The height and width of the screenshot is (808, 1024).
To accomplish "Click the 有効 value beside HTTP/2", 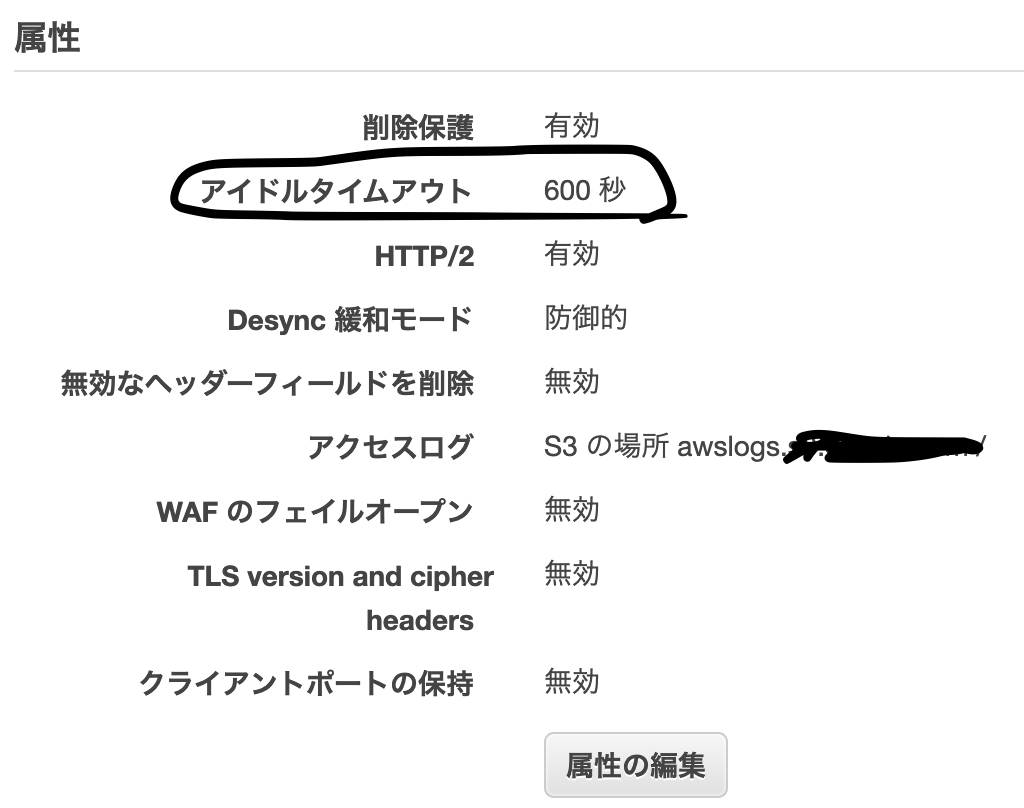I will (x=571, y=254).
